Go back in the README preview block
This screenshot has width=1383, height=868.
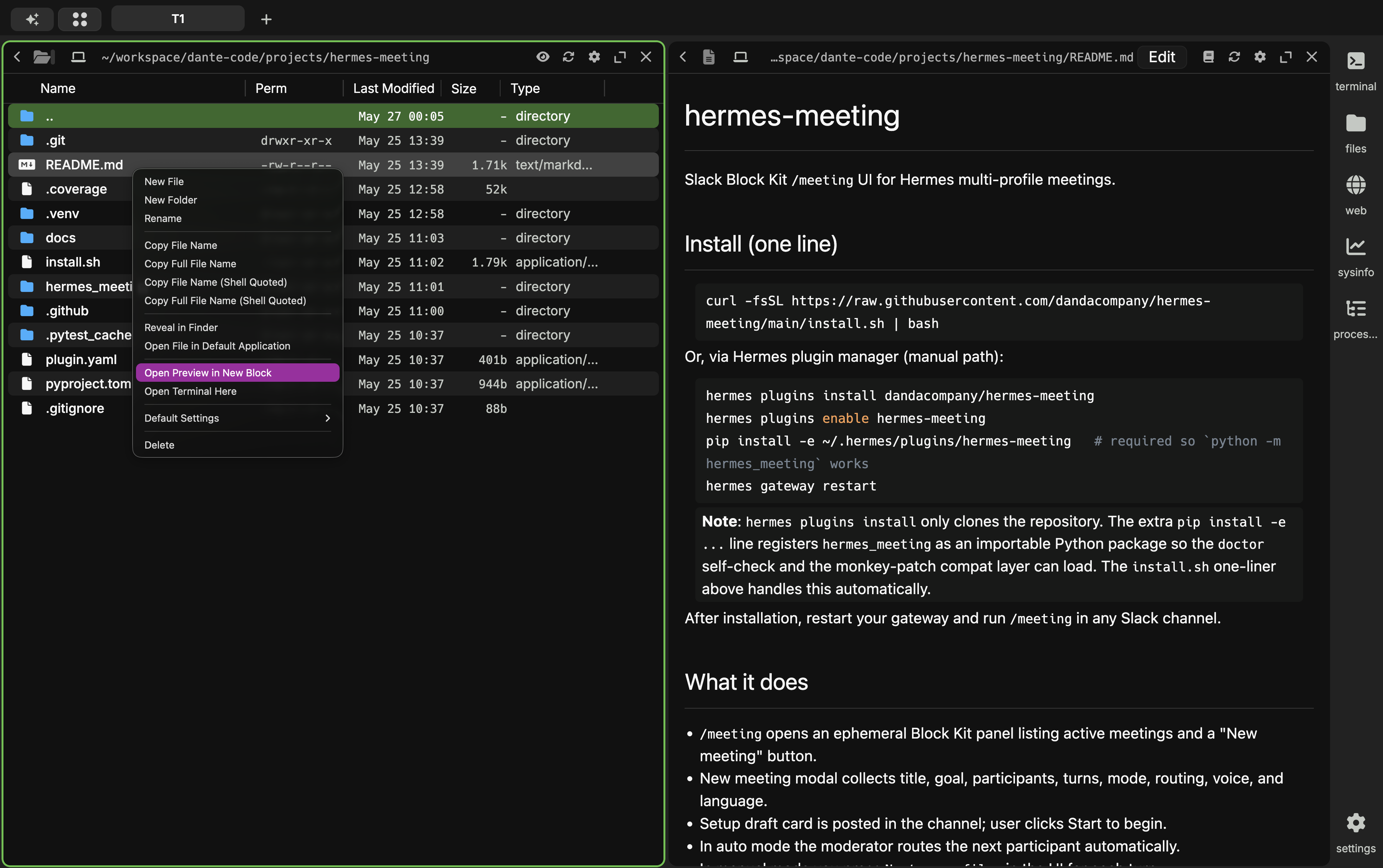click(x=683, y=57)
